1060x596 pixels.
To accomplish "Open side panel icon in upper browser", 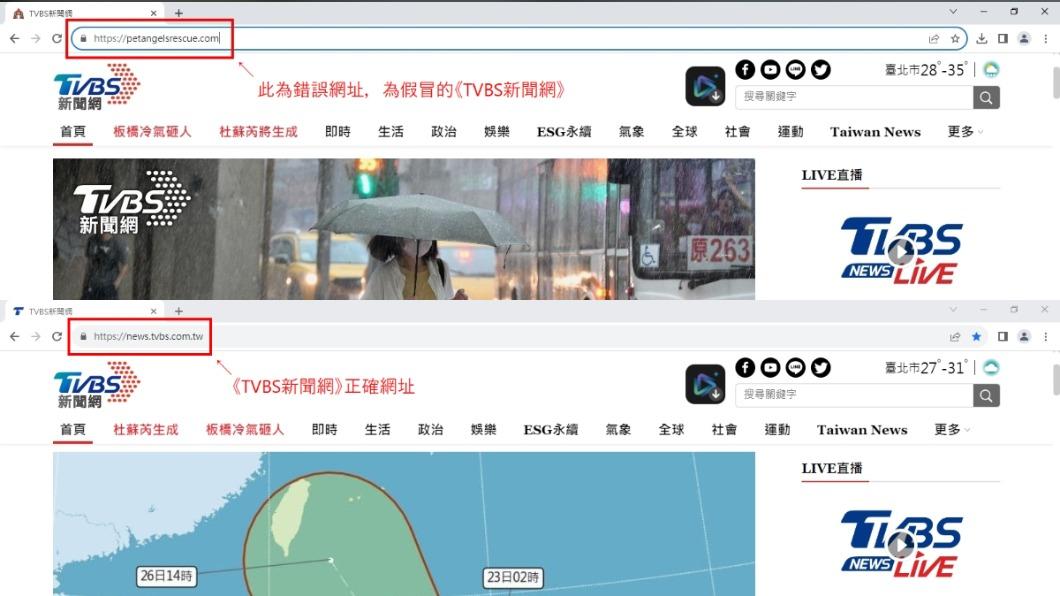I will tap(1003, 39).
